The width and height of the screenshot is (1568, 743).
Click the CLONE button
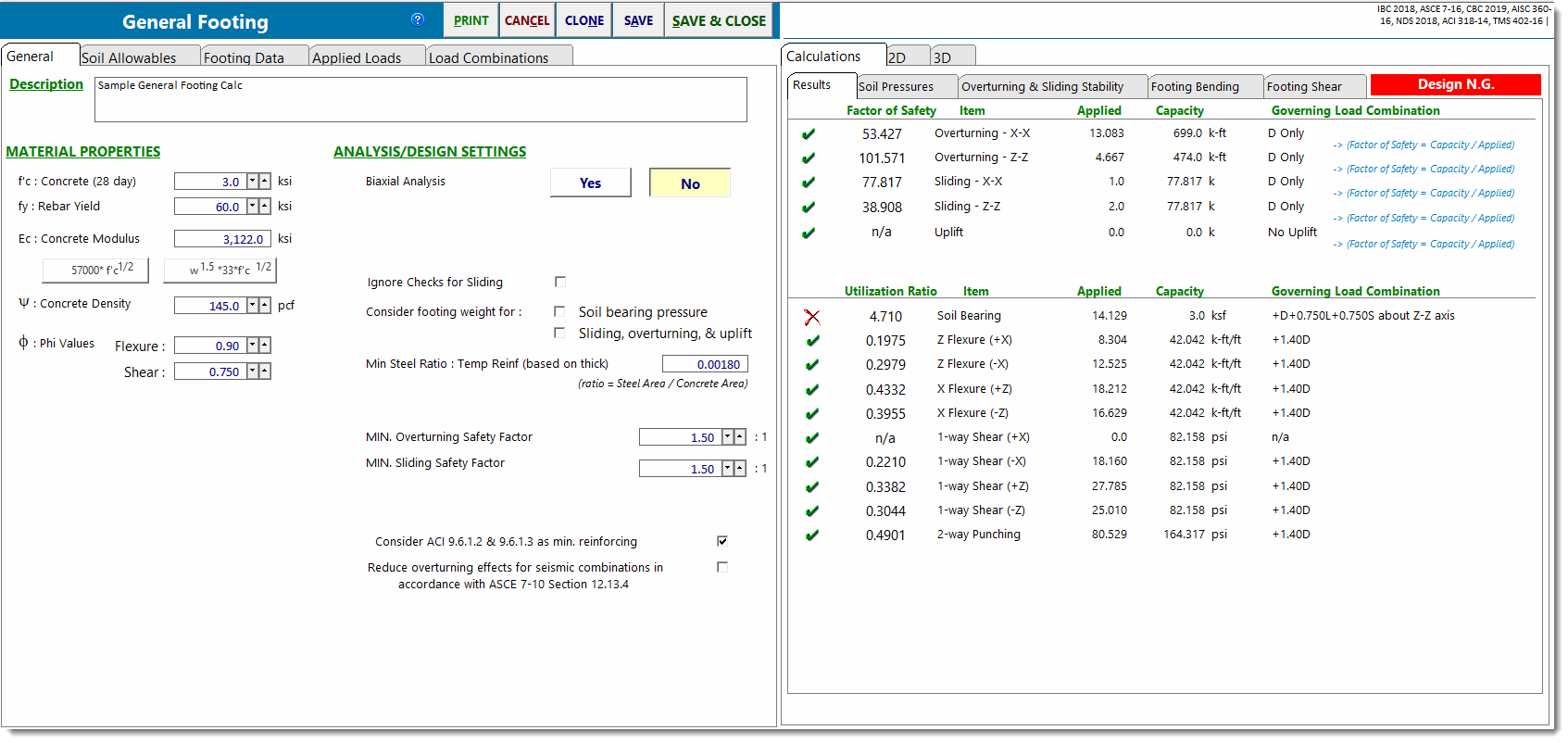[x=583, y=20]
